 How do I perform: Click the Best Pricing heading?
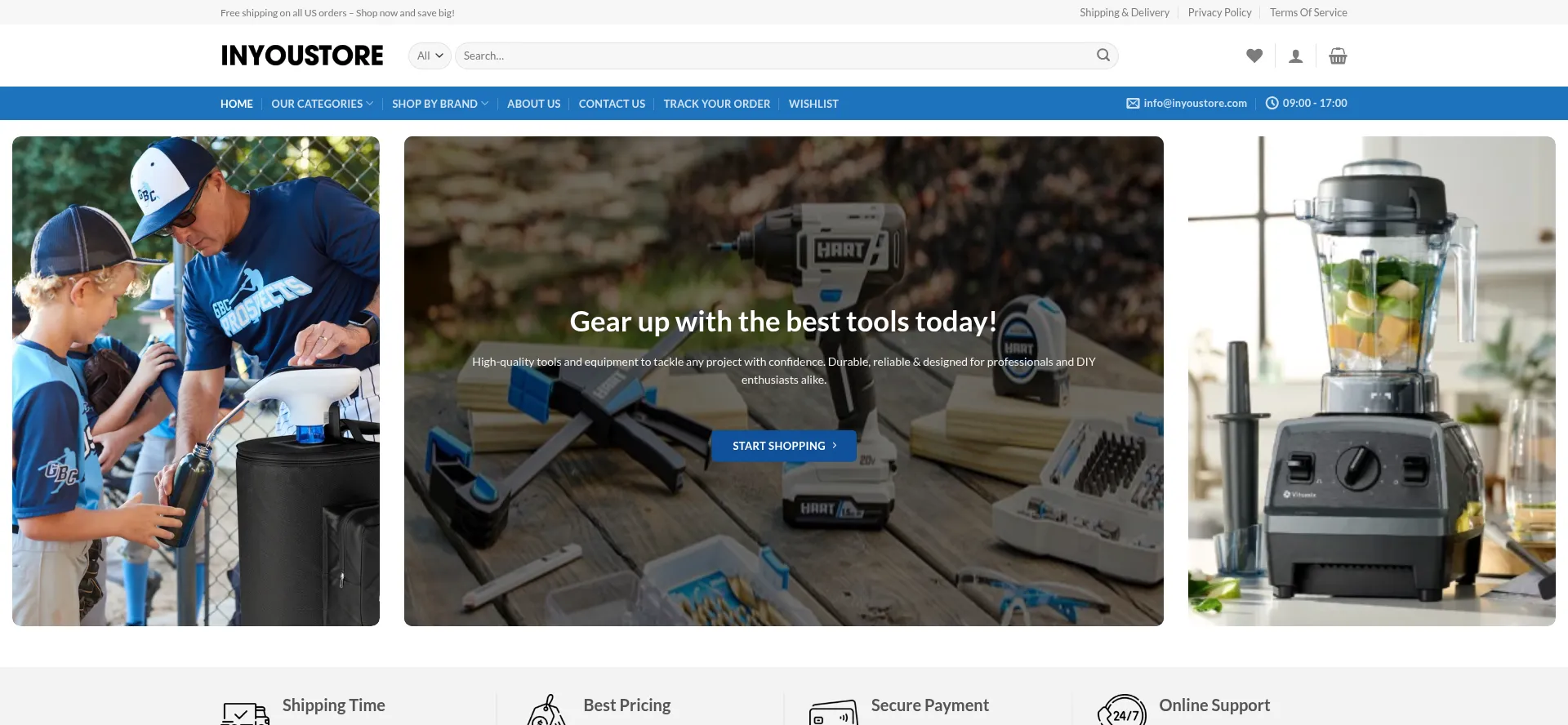[627, 705]
